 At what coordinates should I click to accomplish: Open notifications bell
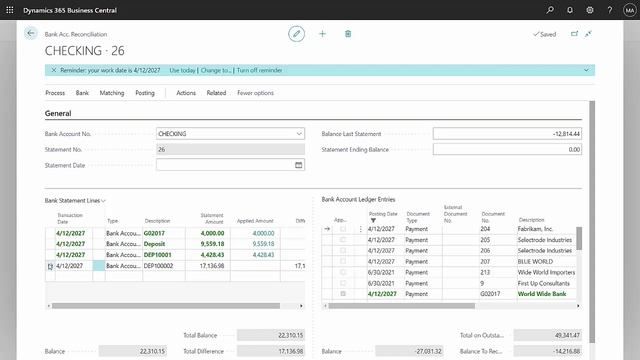click(x=570, y=10)
